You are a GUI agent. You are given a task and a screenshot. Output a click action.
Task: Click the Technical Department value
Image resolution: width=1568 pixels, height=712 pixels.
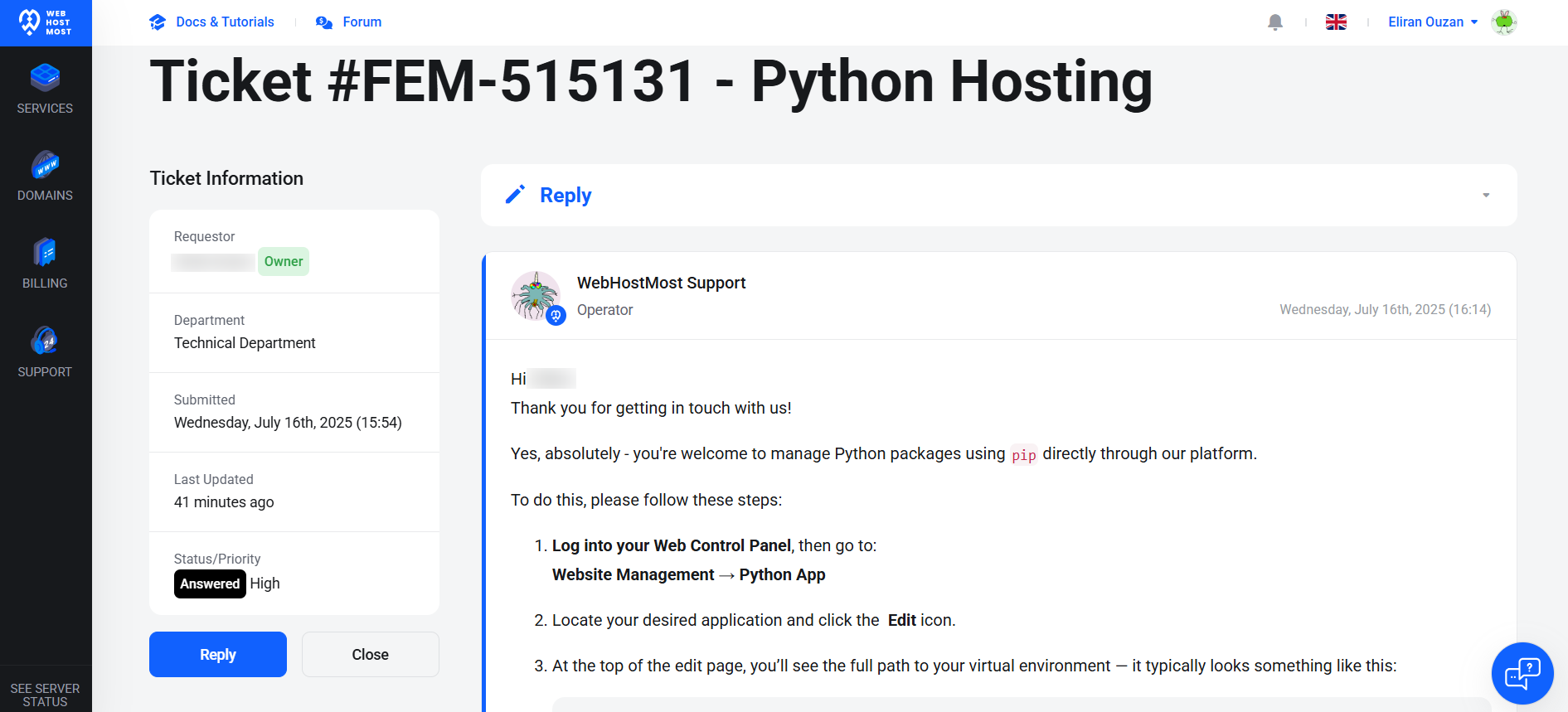(245, 343)
